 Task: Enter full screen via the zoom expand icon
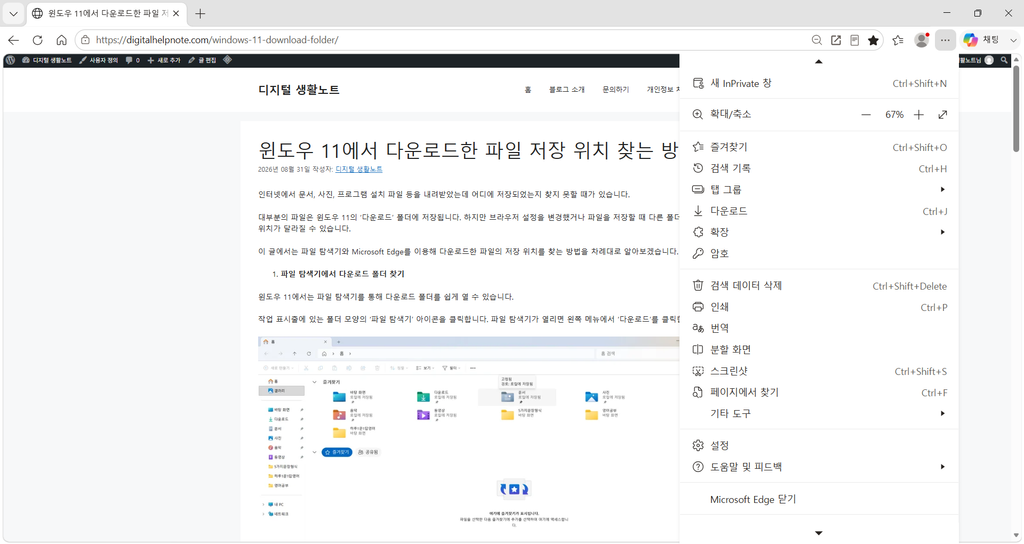coord(942,115)
